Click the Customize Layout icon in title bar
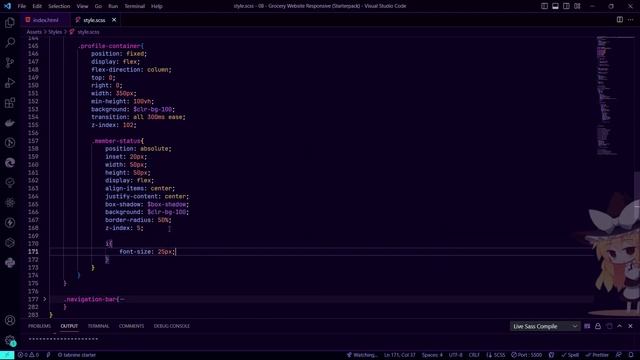This screenshot has width=640, height=360. pos(577,6)
